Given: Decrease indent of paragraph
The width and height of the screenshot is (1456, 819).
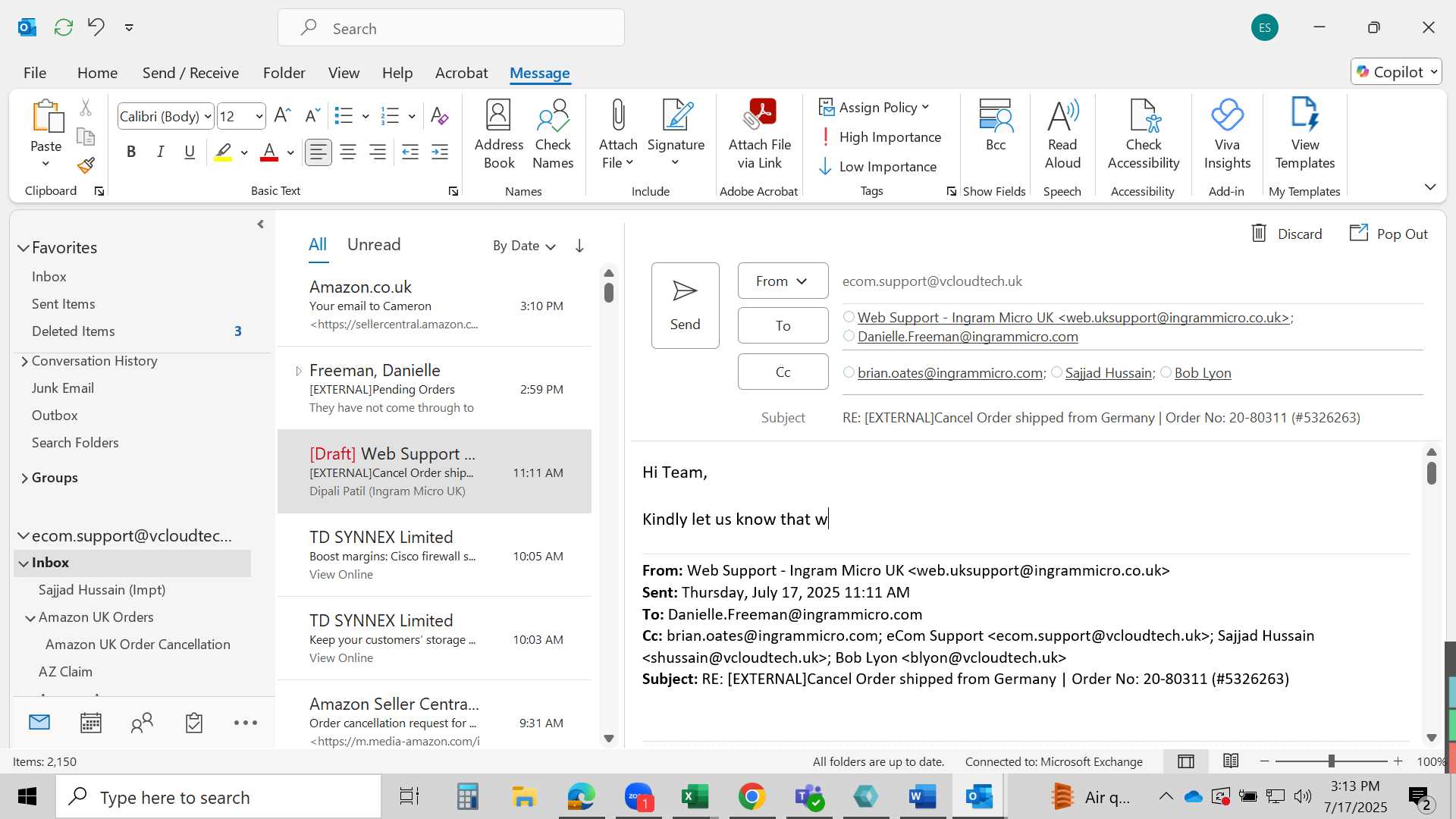Looking at the screenshot, I should [x=410, y=152].
